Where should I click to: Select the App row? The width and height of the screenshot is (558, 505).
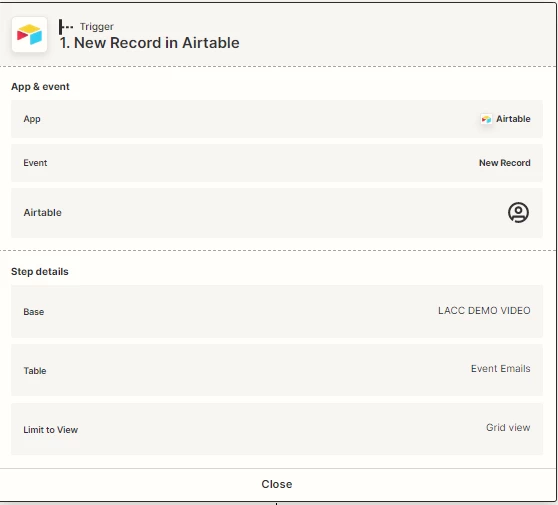click(x=277, y=119)
